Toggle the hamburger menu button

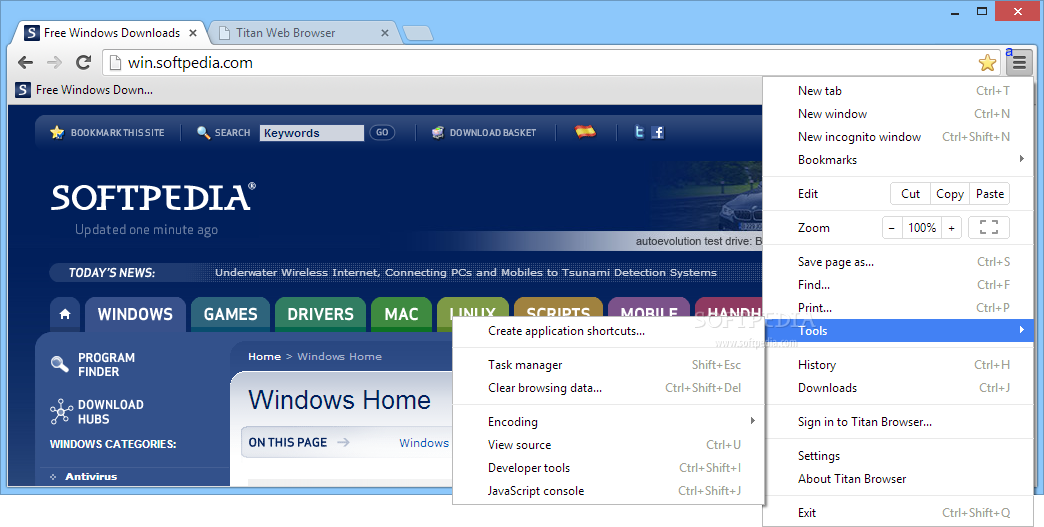coord(1019,63)
